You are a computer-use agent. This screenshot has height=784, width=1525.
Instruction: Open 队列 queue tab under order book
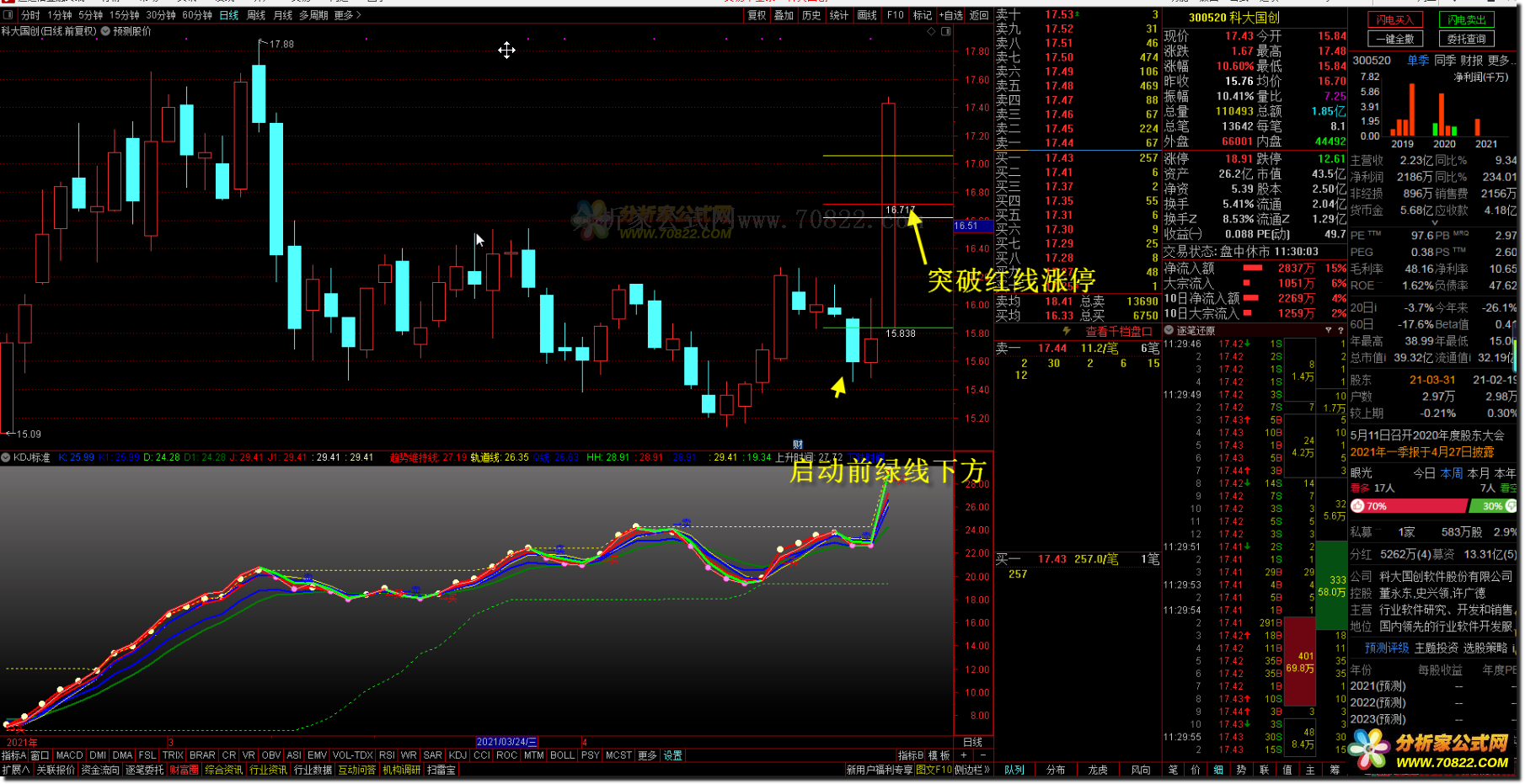tap(1014, 770)
